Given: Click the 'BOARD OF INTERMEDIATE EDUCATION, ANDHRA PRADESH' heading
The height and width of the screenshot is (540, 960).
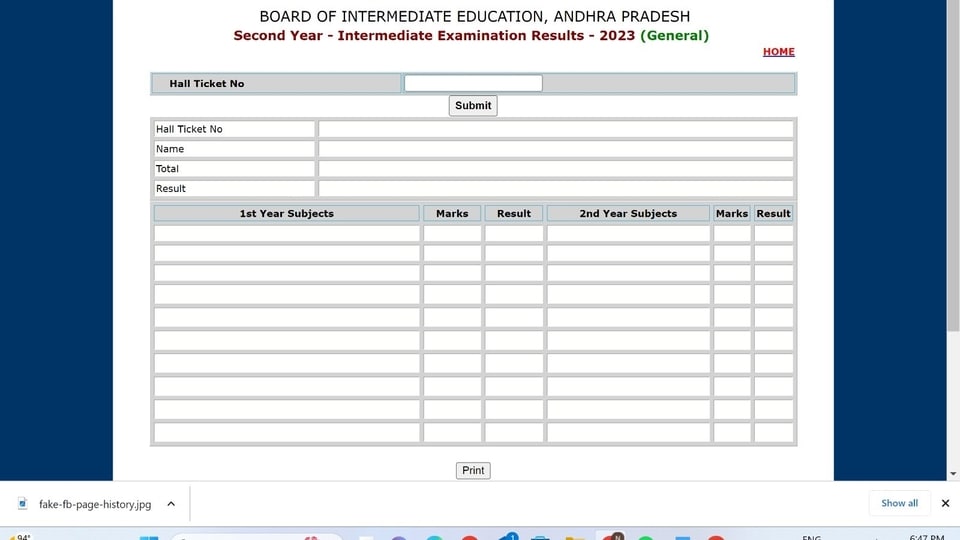Looking at the screenshot, I should coord(474,17).
